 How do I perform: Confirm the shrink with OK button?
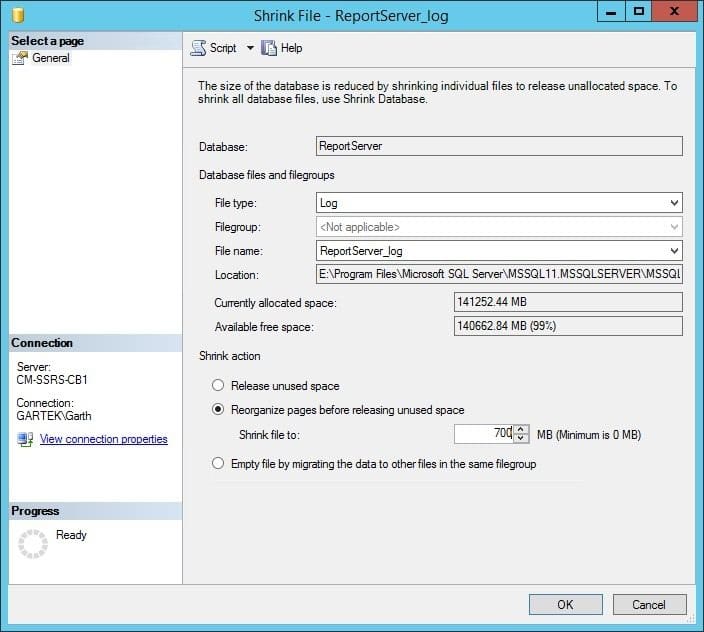pos(565,605)
